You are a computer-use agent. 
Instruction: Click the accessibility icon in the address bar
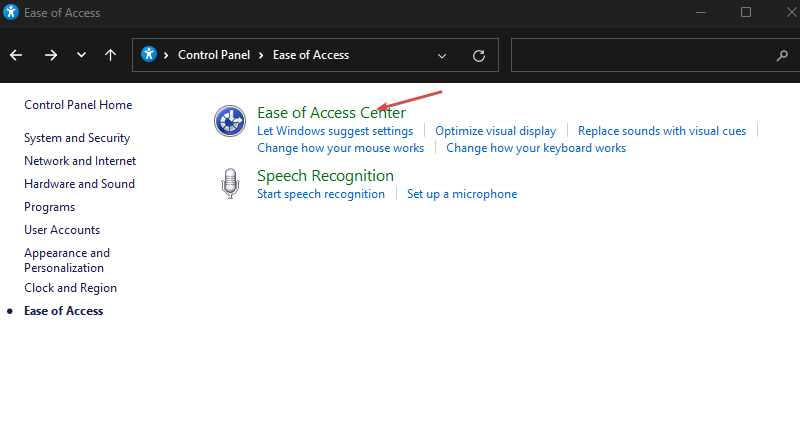148,54
